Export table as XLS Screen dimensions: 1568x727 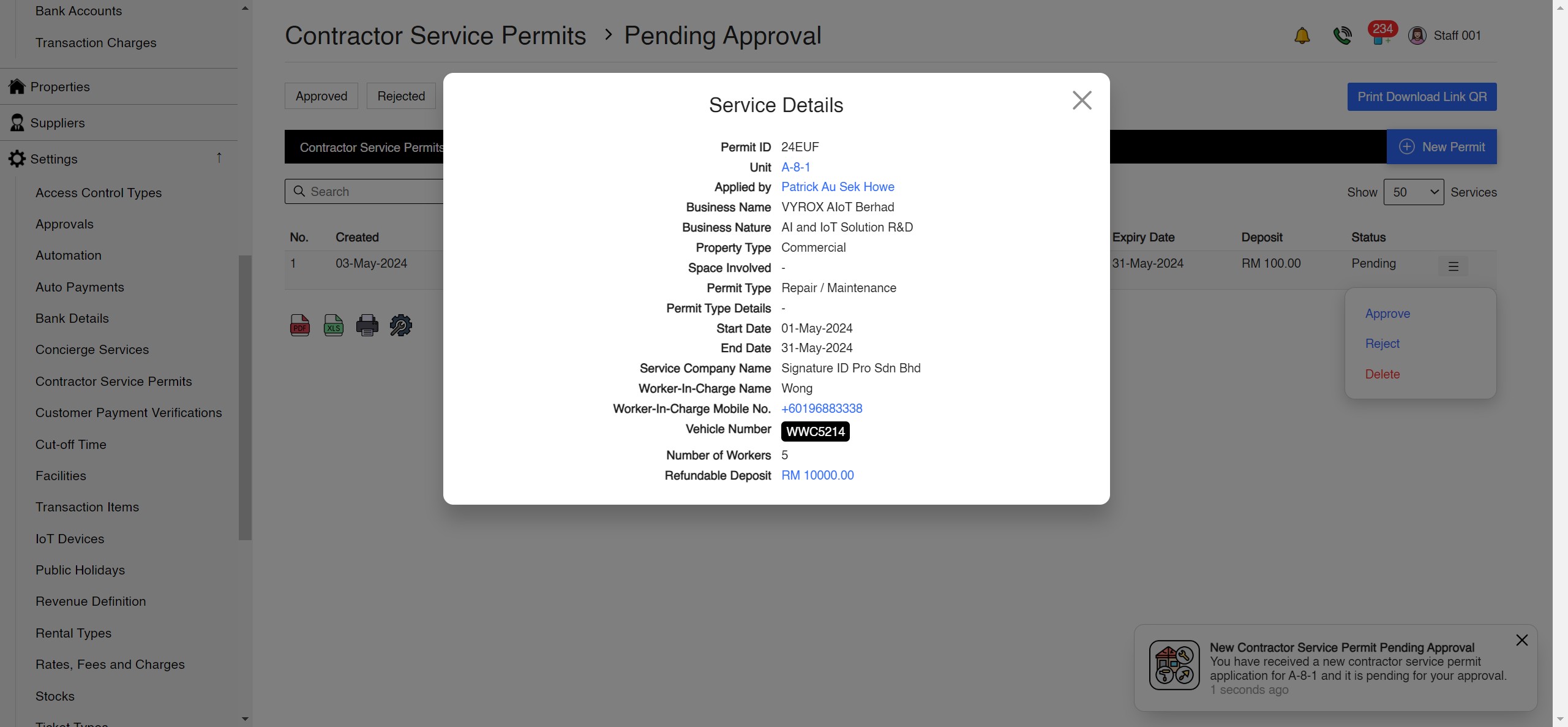pyautogui.click(x=333, y=325)
